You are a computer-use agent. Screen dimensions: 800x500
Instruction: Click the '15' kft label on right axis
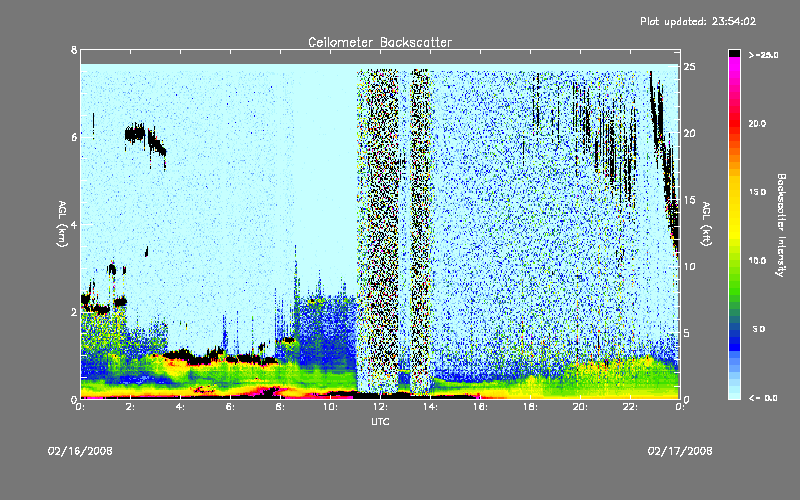689,200
